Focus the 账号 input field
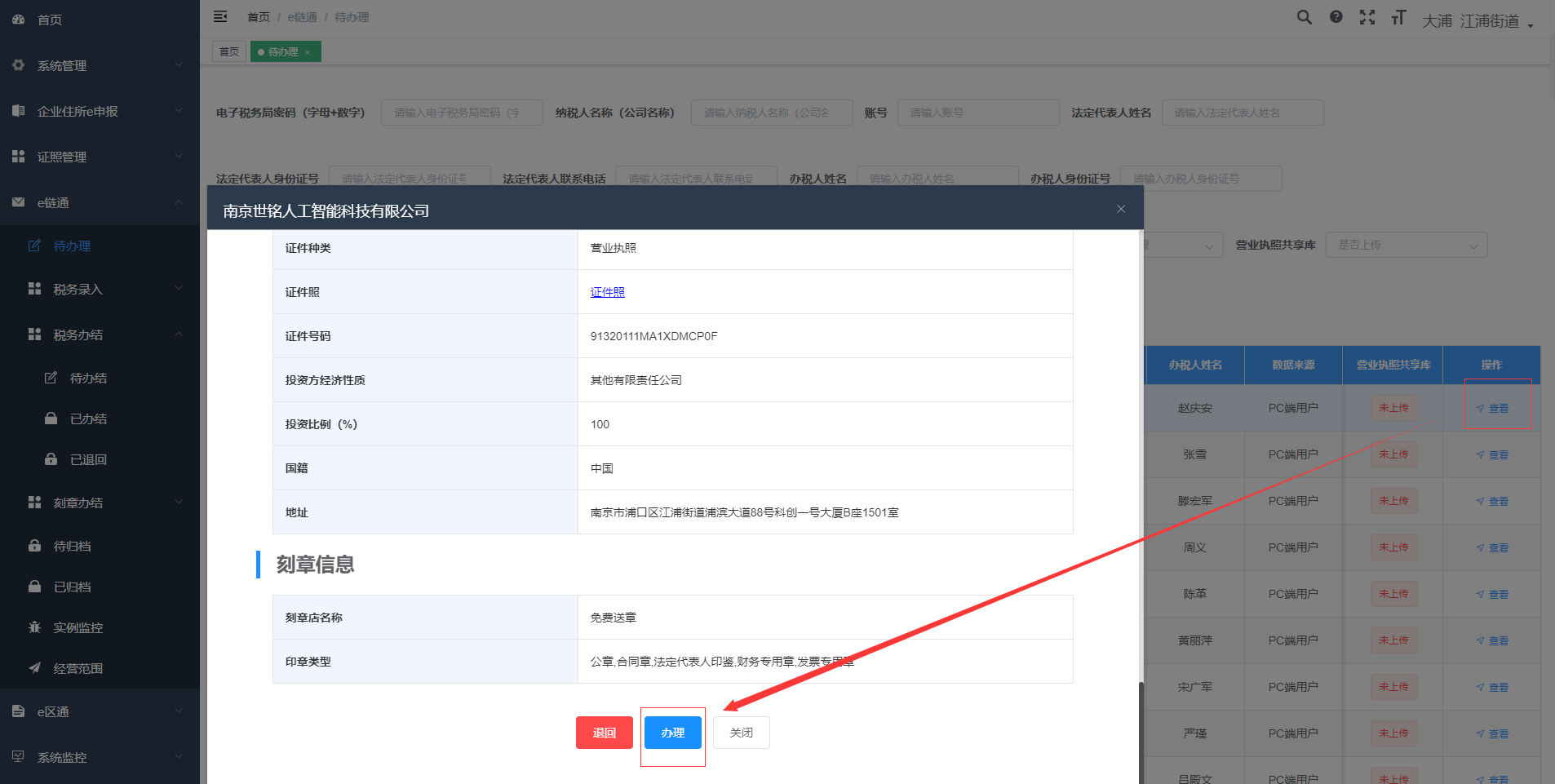Viewport: 1555px width, 784px height. [978, 113]
